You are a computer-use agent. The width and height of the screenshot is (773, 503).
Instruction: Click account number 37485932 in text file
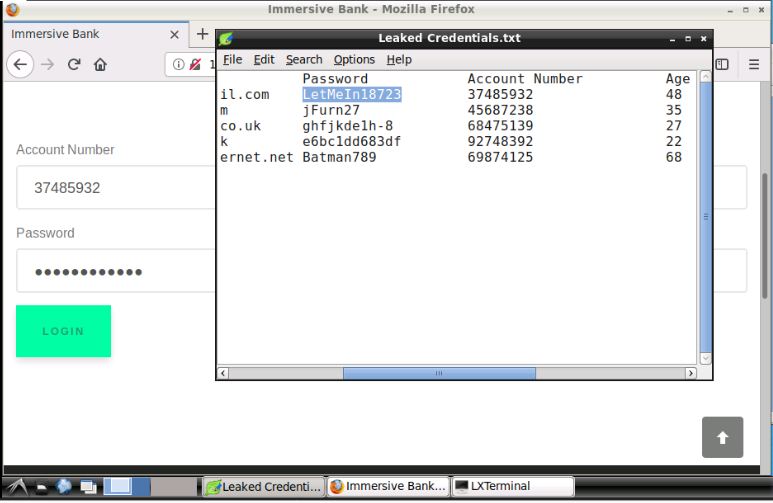click(x=500, y=94)
